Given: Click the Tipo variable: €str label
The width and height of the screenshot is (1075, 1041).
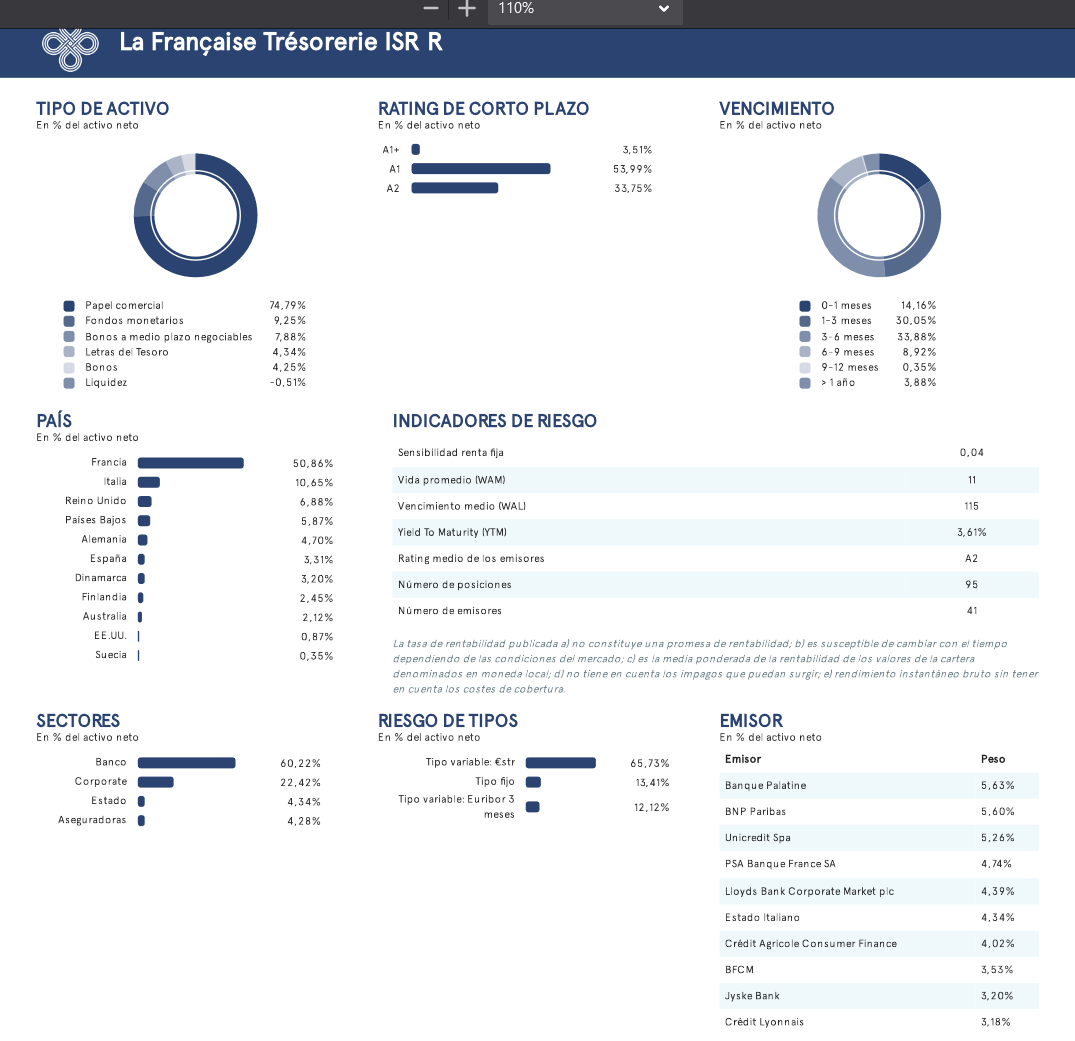Looking at the screenshot, I should 470,762.
